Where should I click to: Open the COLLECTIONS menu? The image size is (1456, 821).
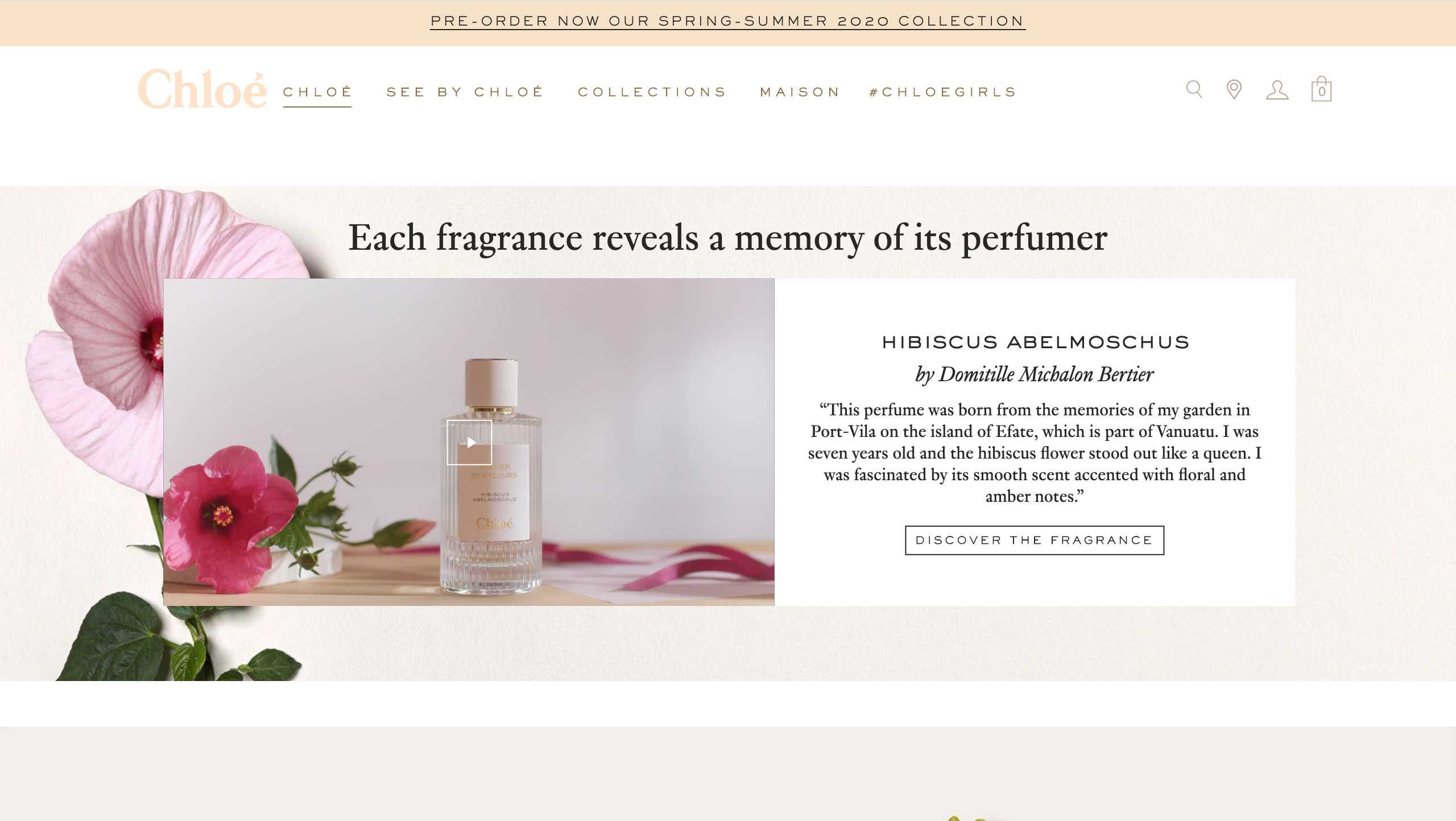(652, 92)
